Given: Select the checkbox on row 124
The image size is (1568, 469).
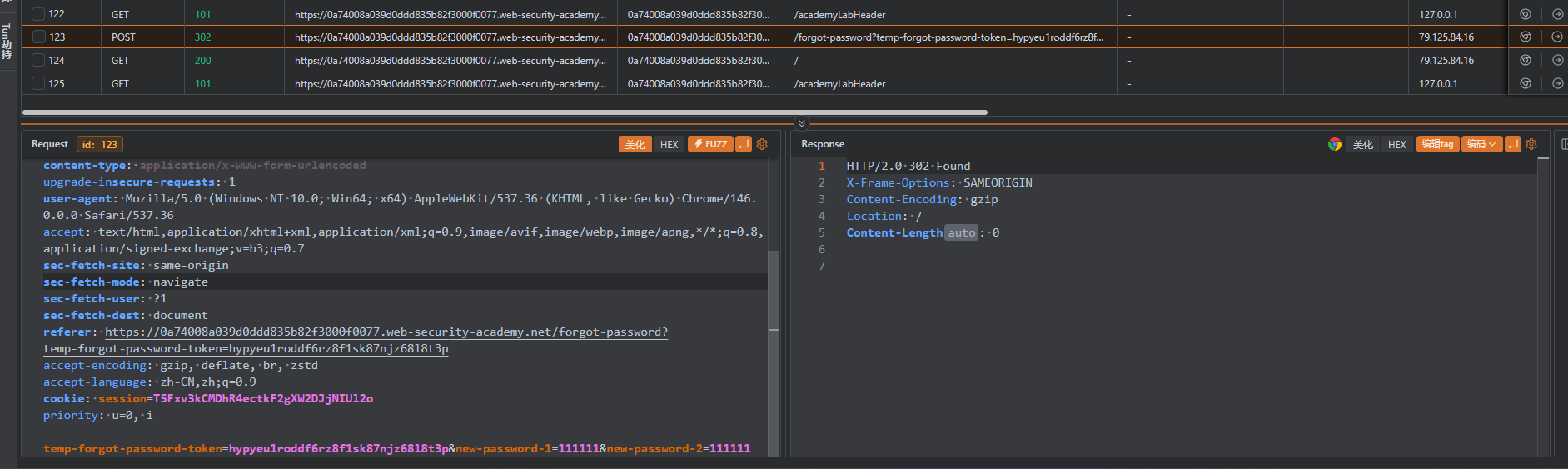Looking at the screenshot, I should pos(38,61).
